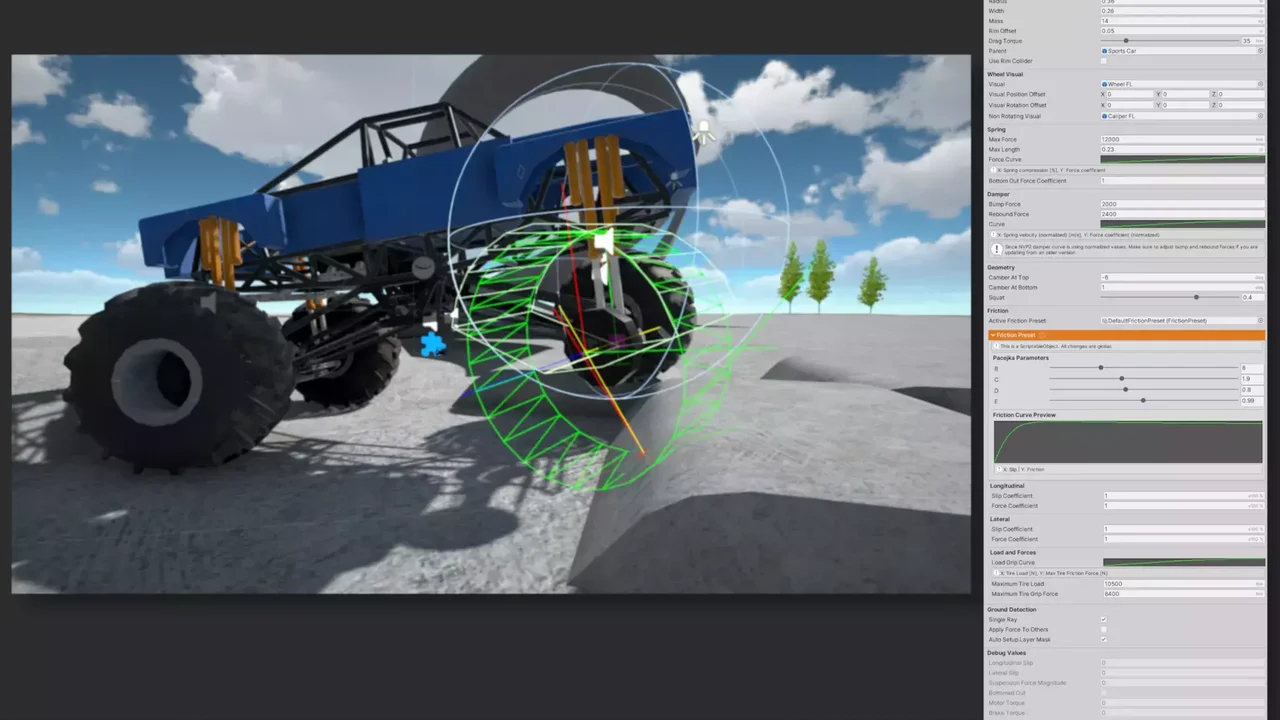Click Pacejka E value field showing 0.99
The height and width of the screenshot is (720, 1280).
[1253, 400]
